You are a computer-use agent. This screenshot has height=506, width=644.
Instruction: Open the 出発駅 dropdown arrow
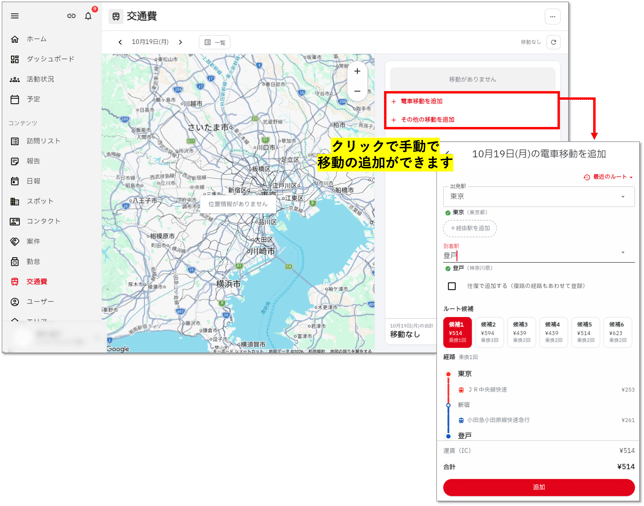pos(623,197)
